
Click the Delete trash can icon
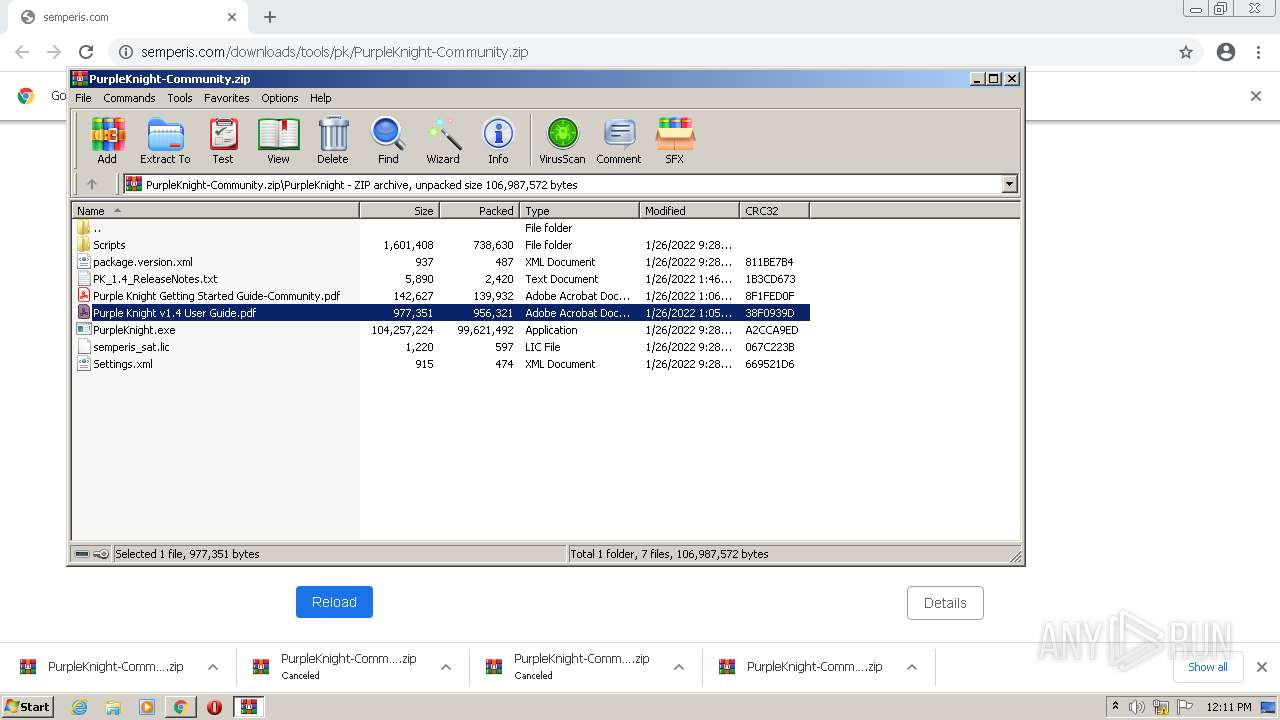[333, 140]
